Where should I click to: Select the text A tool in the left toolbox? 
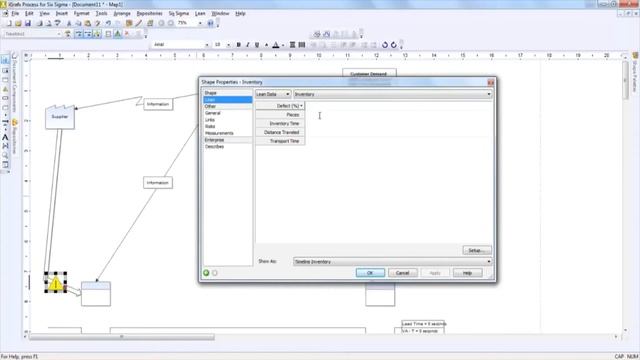5,137
